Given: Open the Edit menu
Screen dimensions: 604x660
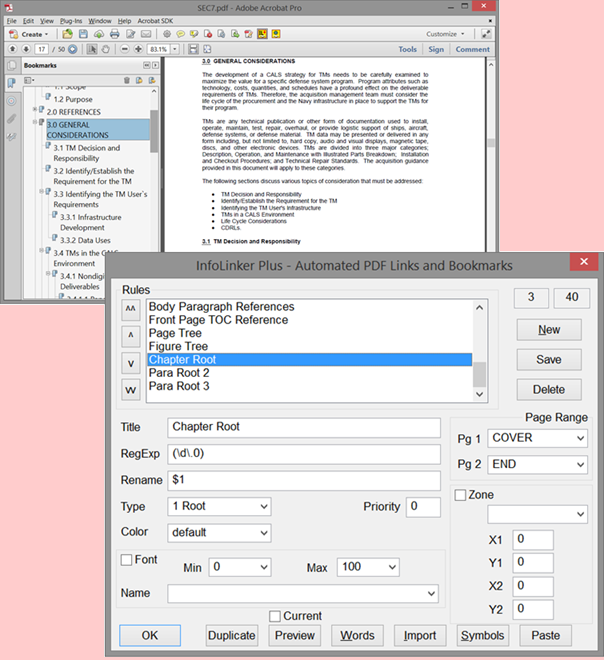Looking at the screenshot, I should click(28, 21).
